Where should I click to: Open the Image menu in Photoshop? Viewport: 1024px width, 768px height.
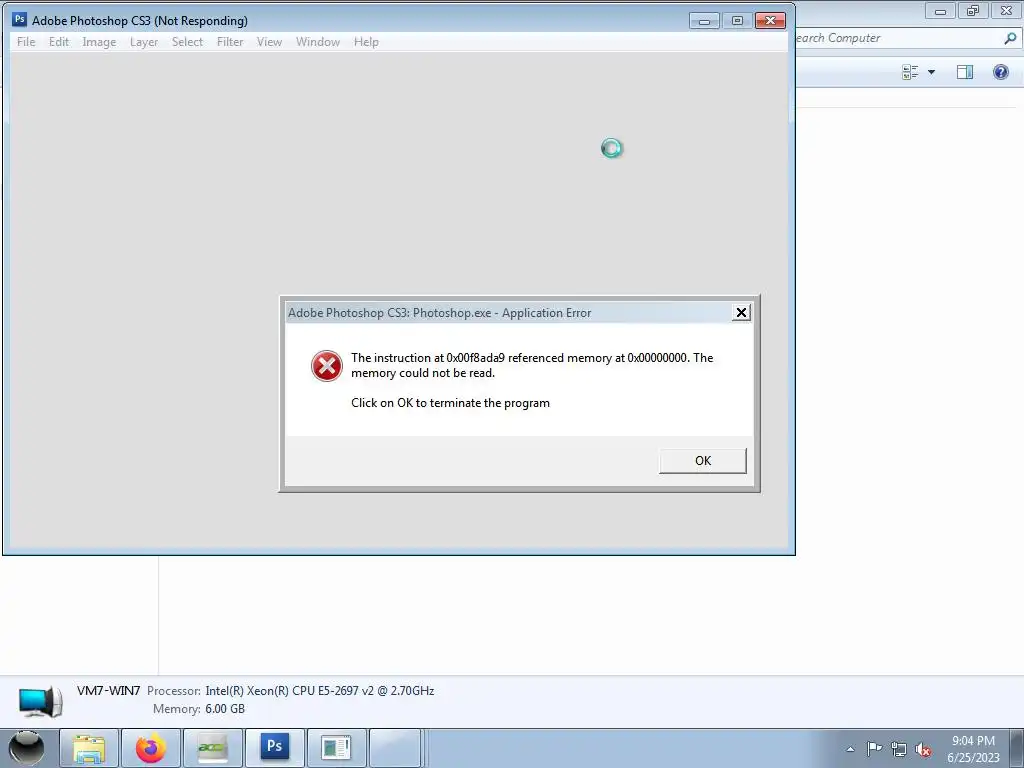pyautogui.click(x=99, y=42)
